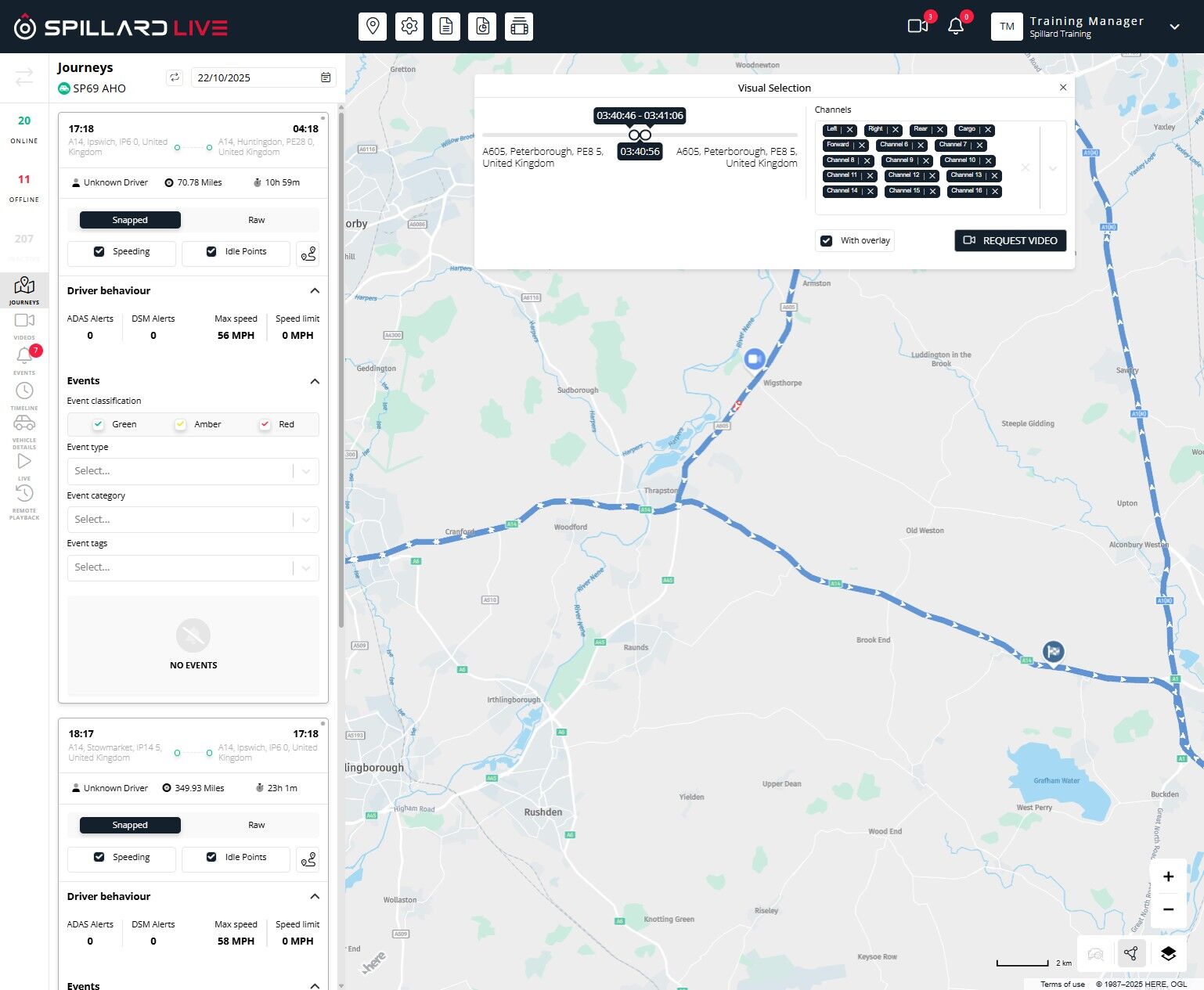
Task: Open the Event type dropdown
Action: click(x=193, y=471)
